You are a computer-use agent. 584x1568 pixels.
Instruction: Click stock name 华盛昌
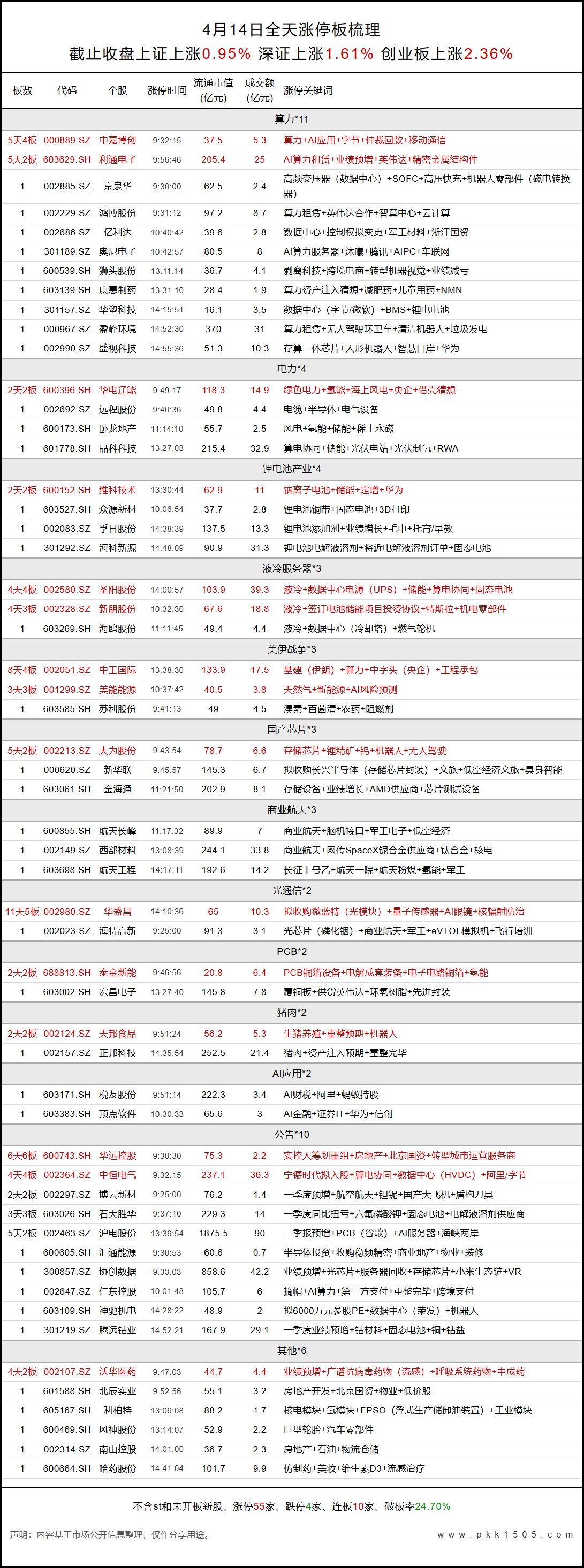[118, 912]
